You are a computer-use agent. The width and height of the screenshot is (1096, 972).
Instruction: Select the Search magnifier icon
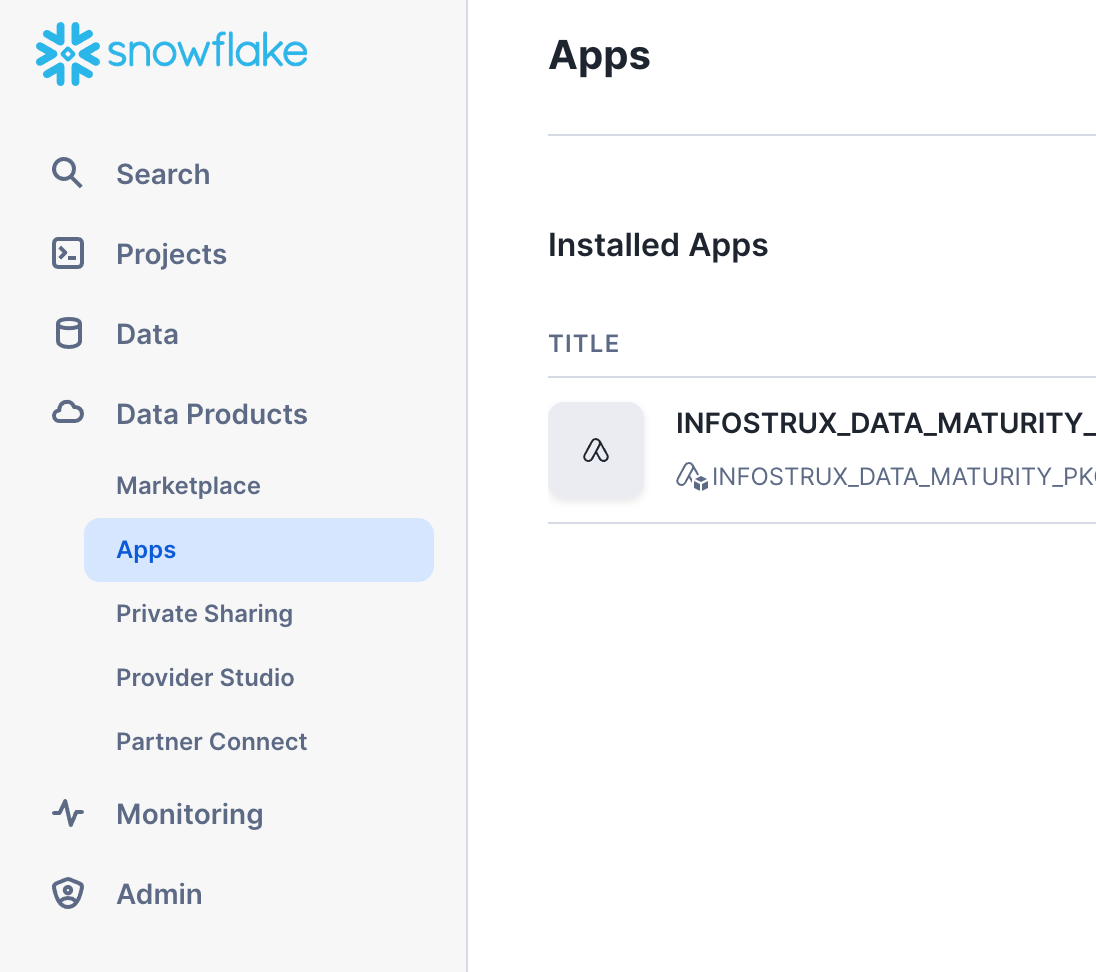(67, 173)
